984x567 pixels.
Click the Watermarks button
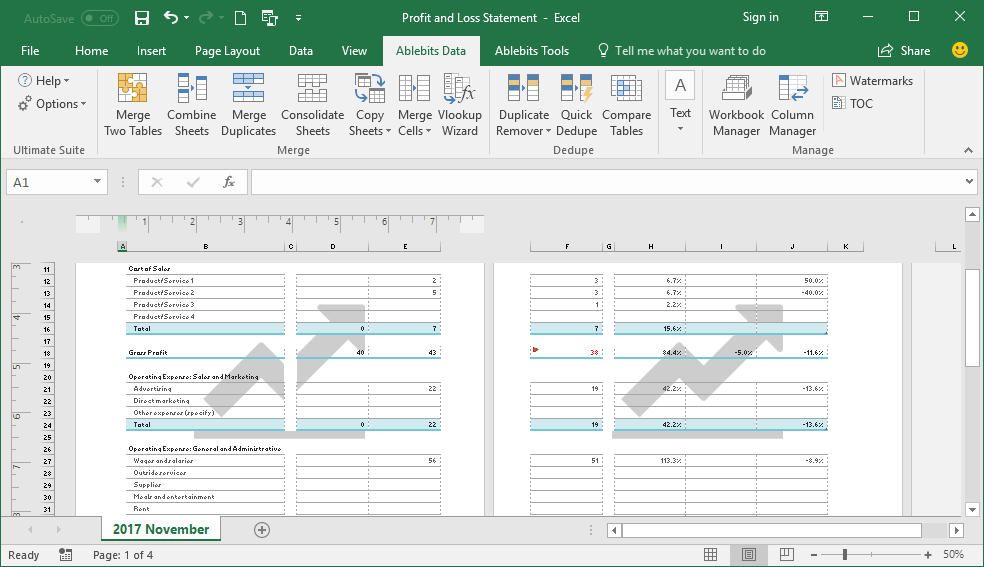[872, 80]
